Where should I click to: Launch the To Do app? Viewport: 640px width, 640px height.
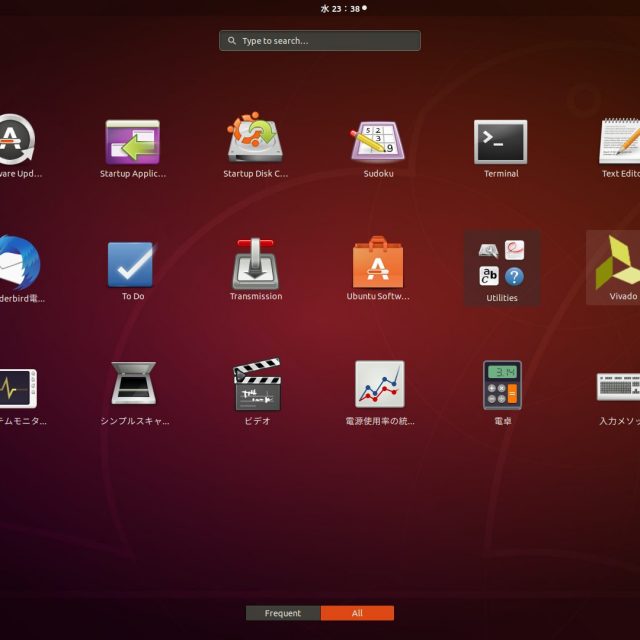pos(132,264)
